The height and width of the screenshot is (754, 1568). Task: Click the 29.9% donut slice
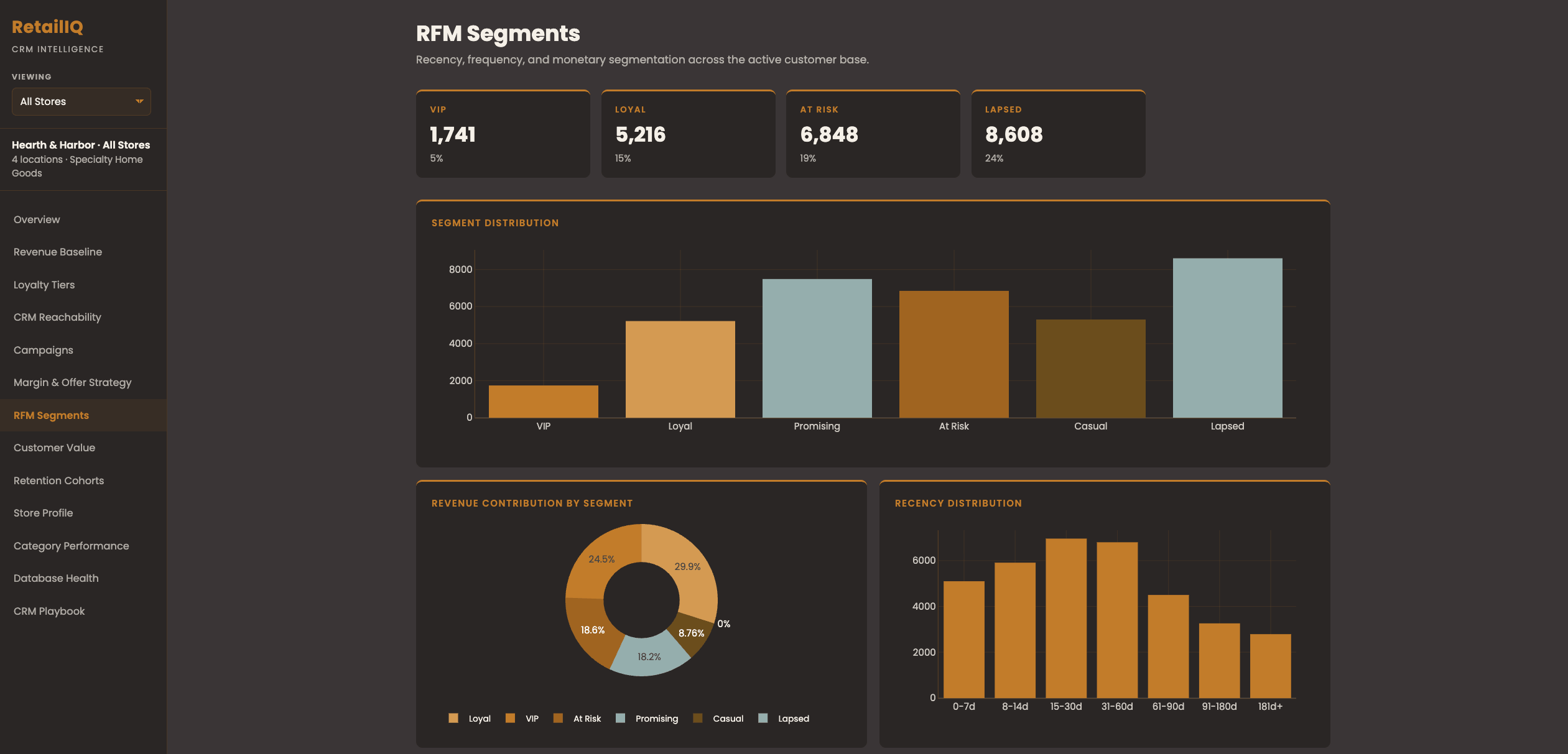point(687,566)
